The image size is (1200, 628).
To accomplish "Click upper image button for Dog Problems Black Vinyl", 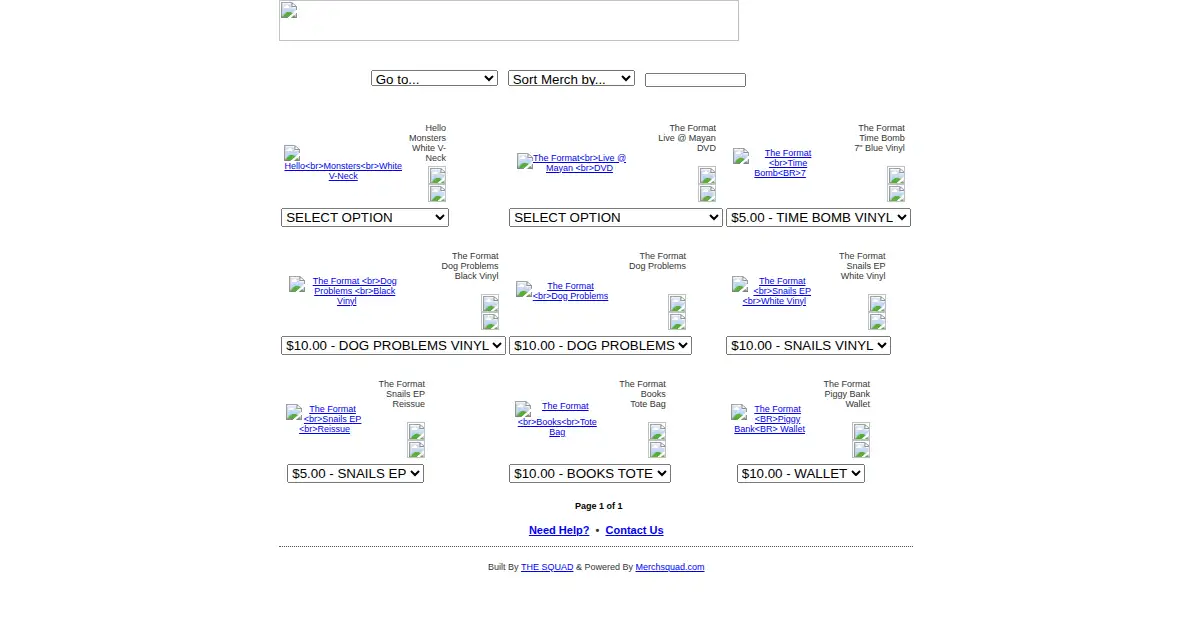I will click(490, 303).
